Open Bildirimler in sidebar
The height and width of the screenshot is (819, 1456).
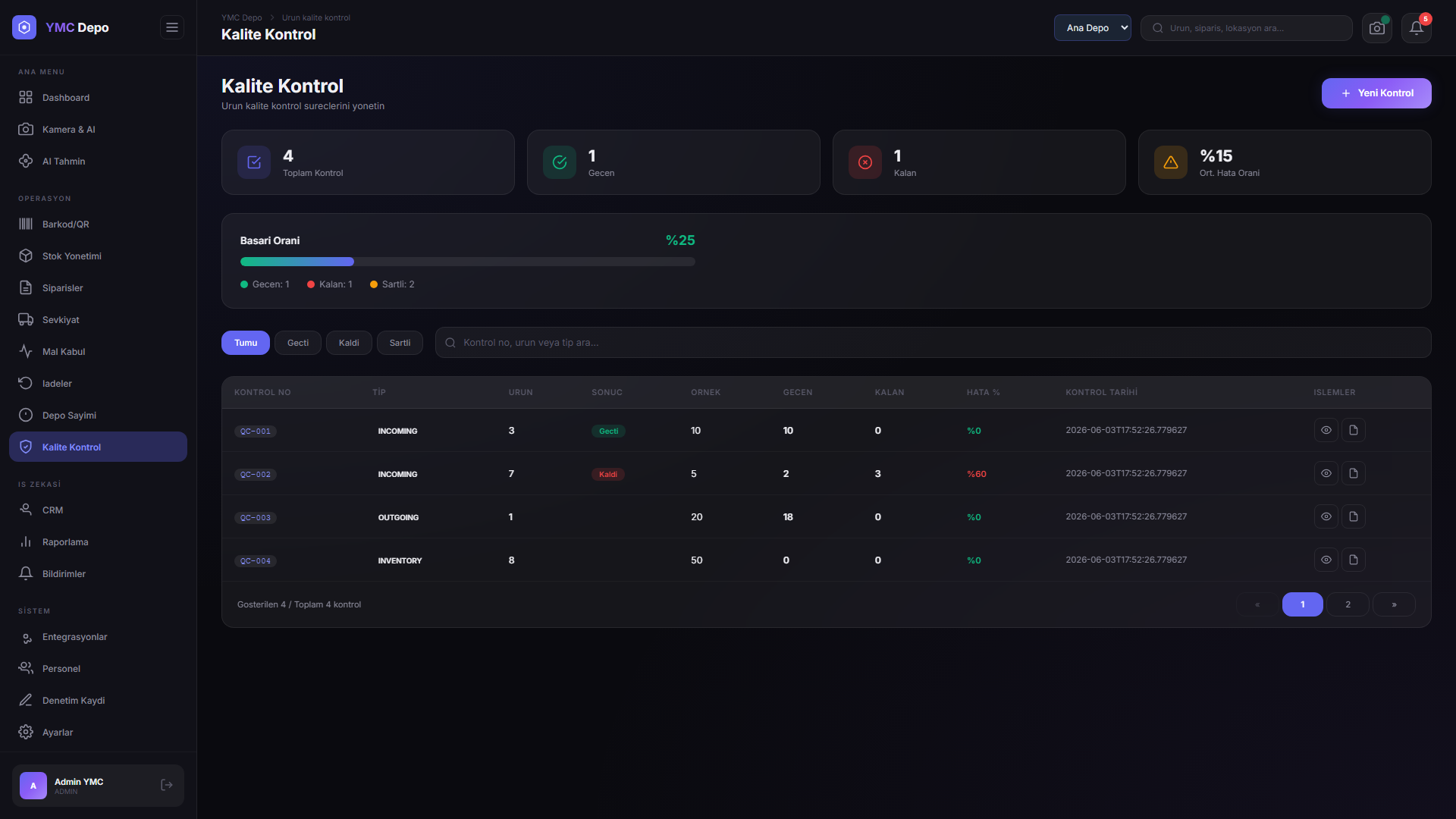click(x=98, y=574)
